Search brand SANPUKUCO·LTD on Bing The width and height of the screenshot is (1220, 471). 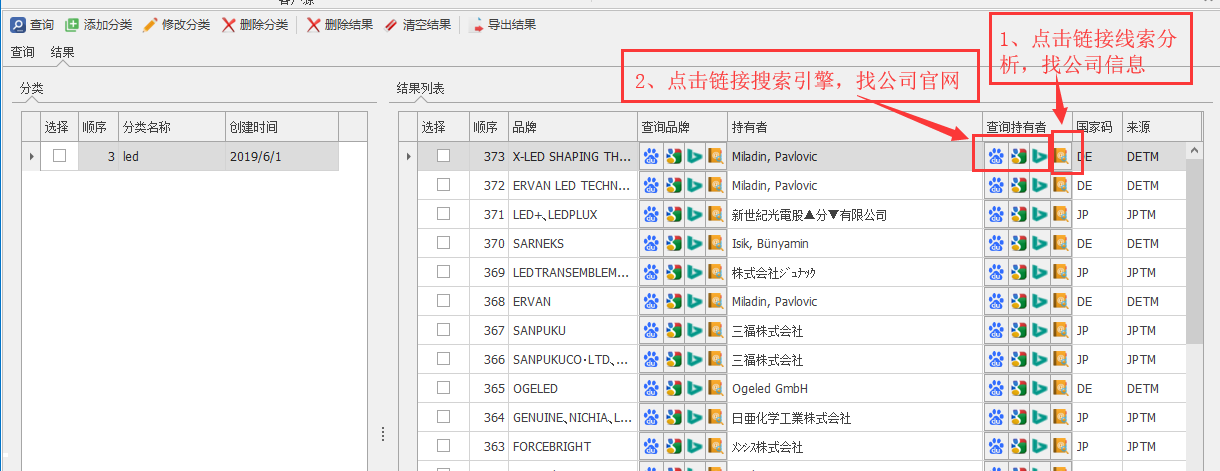pos(695,359)
